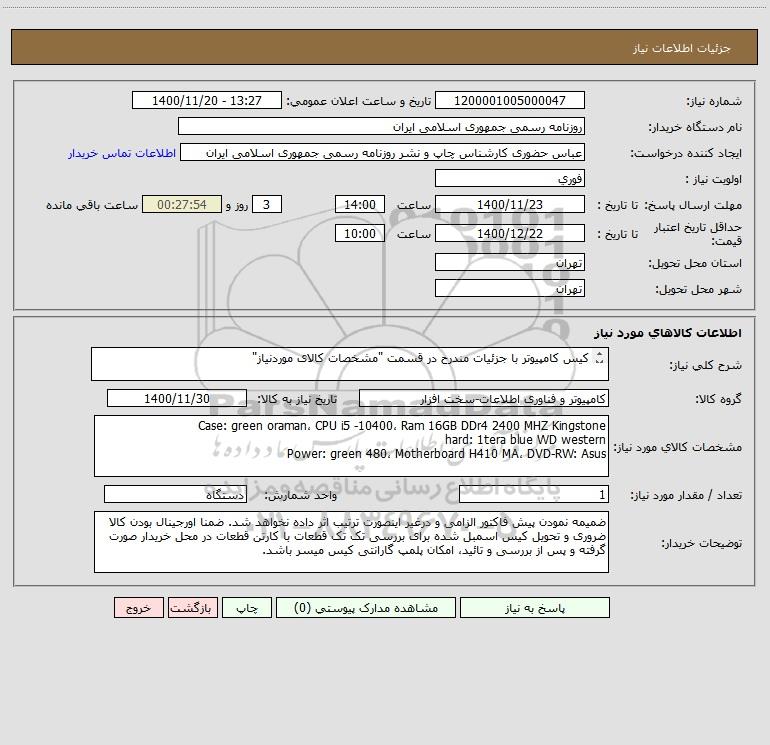The image size is (770, 745).
Task: Click the goods group کامپیوتر و فناوری field
Action: click(x=484, y=398)
